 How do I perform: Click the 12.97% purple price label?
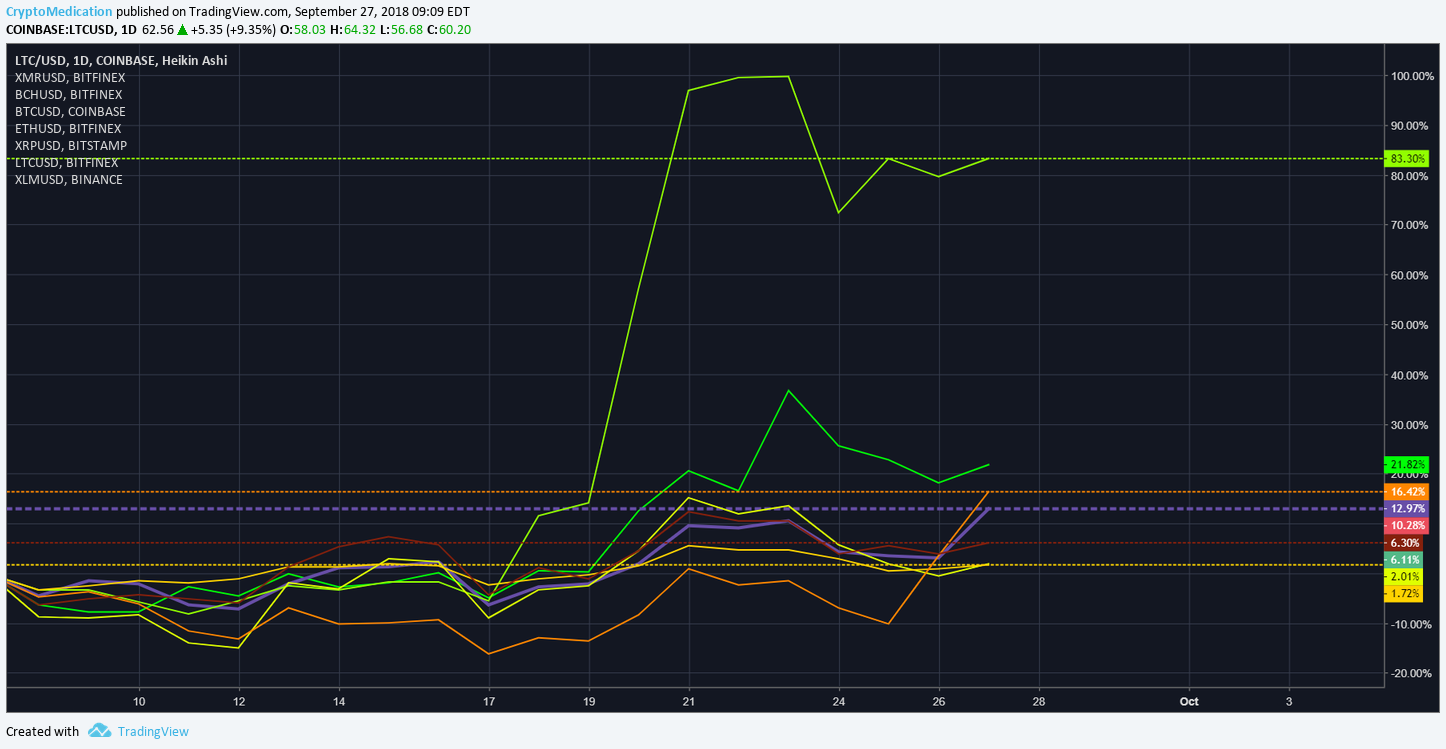click(x=1407, y=509)
